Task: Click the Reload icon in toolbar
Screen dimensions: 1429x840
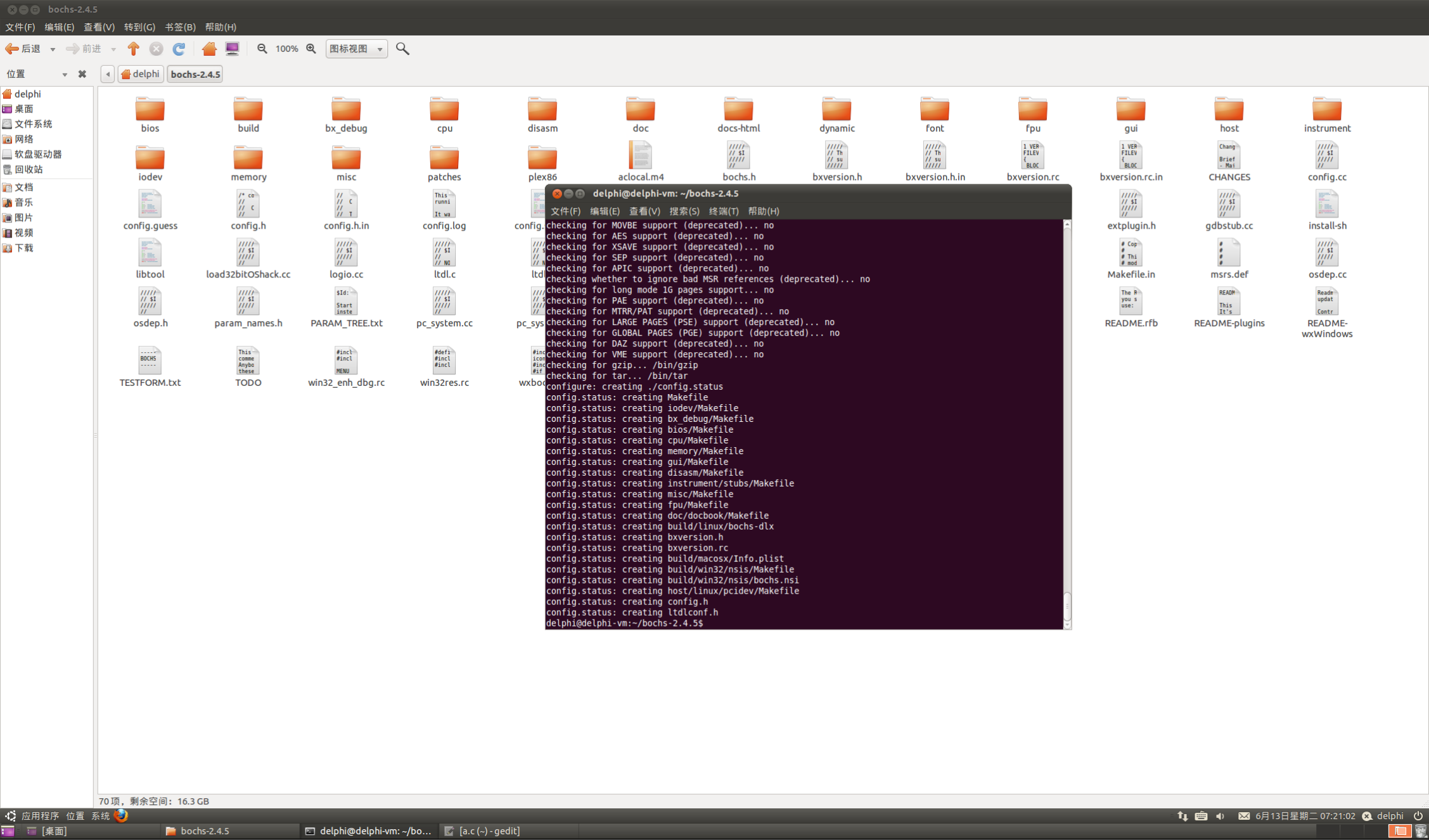Action: pos(179,49)
